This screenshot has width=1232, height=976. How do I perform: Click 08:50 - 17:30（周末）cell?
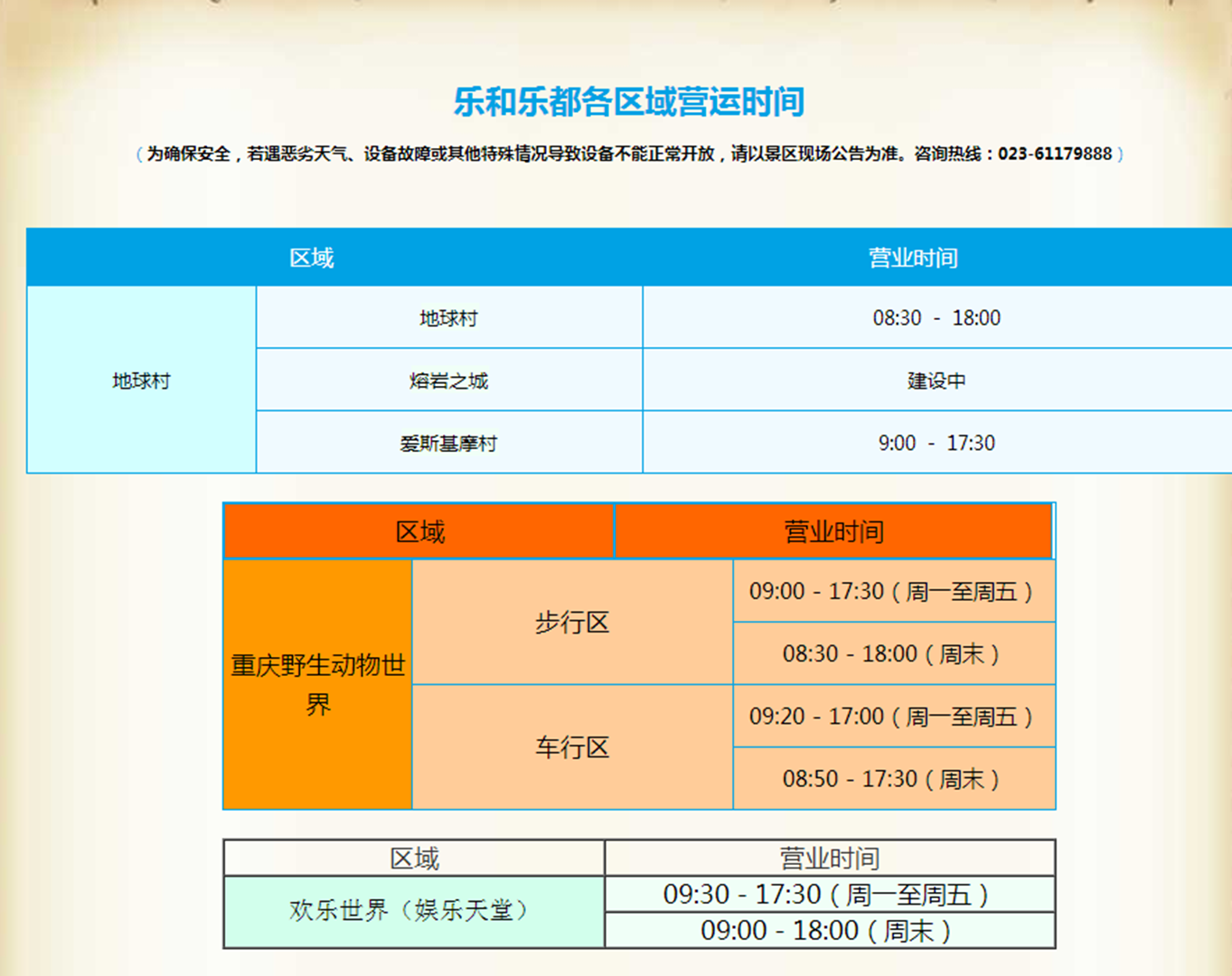(x=894, y=778)
